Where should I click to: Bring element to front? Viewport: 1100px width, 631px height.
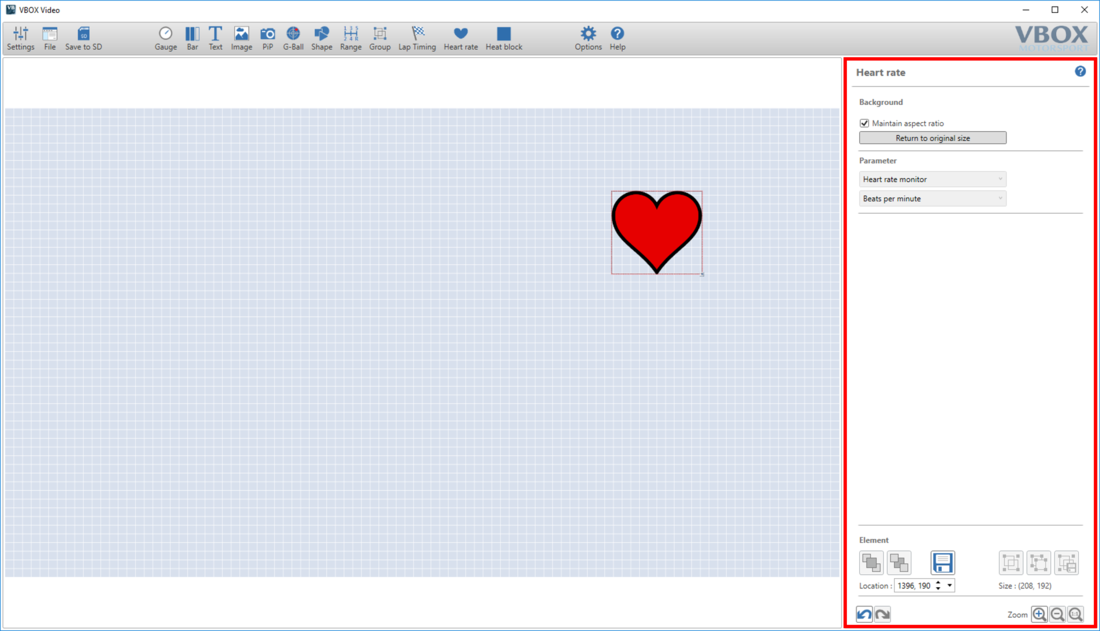click(x=871, y=562)
